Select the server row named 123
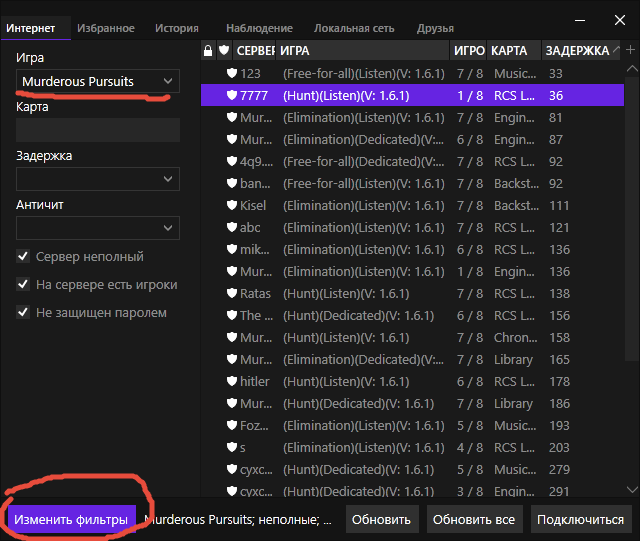Screen dimensions: 640x541 pyautogui.click(x=412, y=73)
